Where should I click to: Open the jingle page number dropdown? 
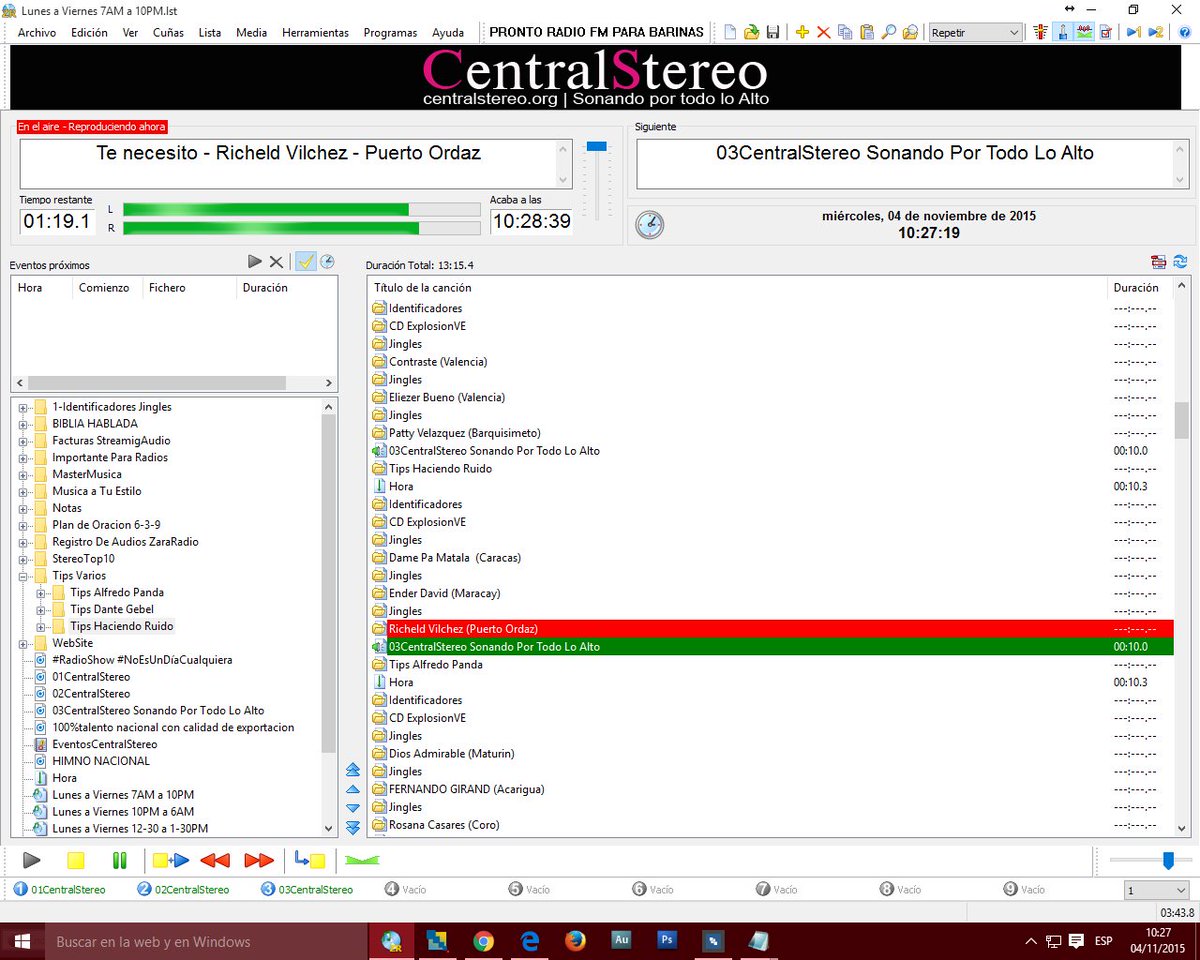pos(1155,890)
